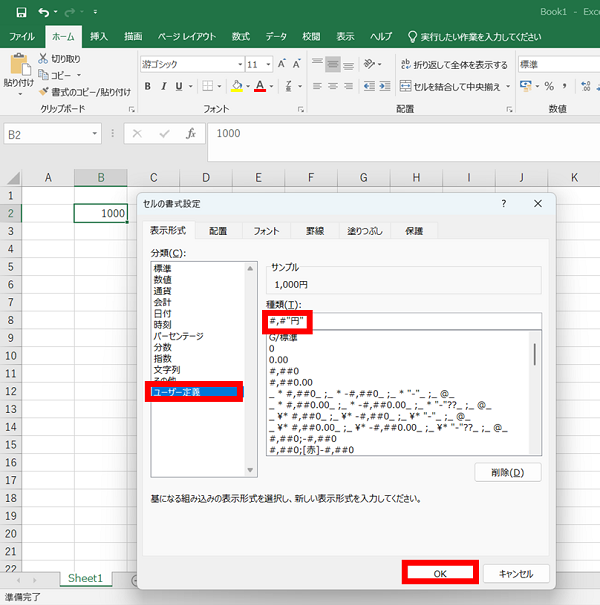This screenshot has width=600, height=605.
Task: Apply red font color A
Action: [260, 86]
